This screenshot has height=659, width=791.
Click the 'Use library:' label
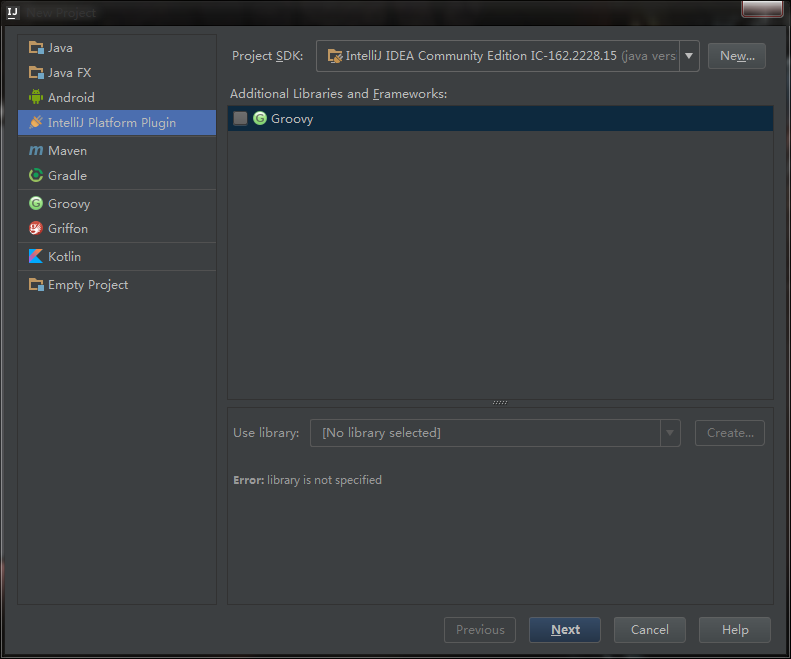pyautogui.click(x=266, y=433)
